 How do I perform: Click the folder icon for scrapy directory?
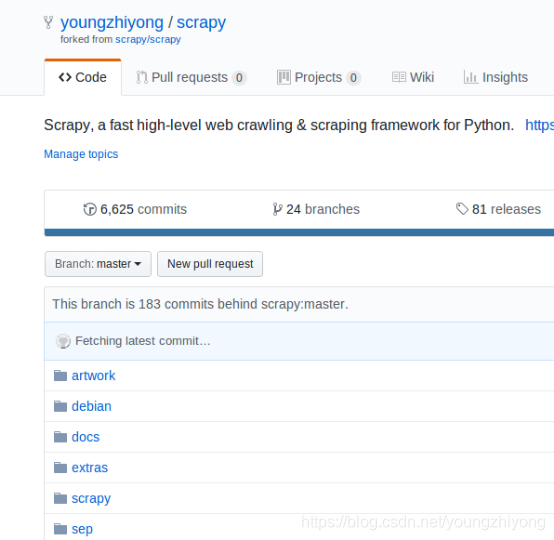[x=60, y=498]
